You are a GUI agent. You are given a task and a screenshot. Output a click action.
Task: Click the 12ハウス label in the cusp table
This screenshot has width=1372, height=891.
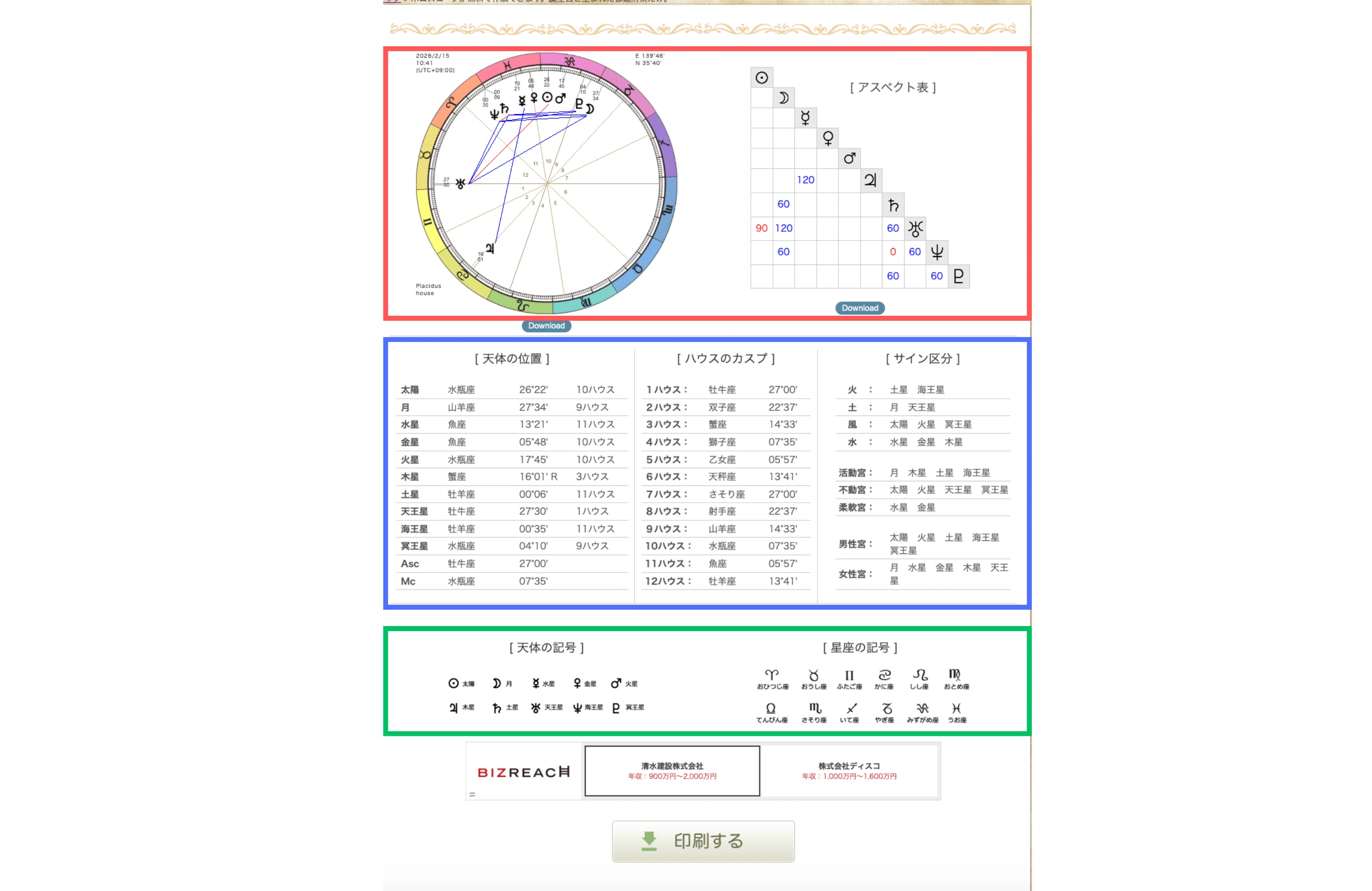pos(667,582)
